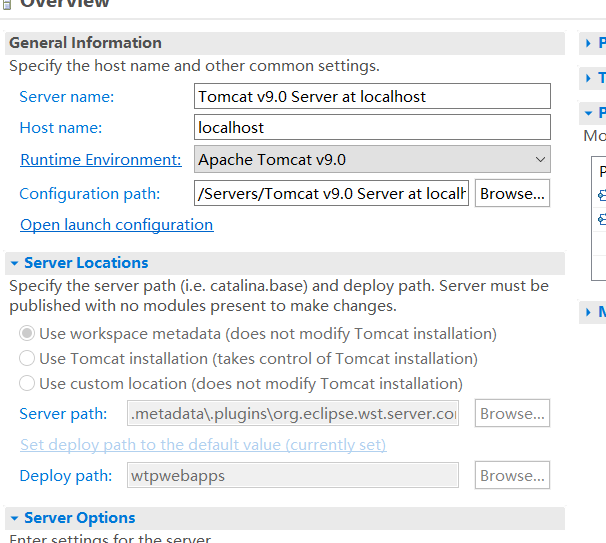Select the second port icon in right table
Image resolution: width=606 pixels, height=543 pixels.
coord(602,220)
